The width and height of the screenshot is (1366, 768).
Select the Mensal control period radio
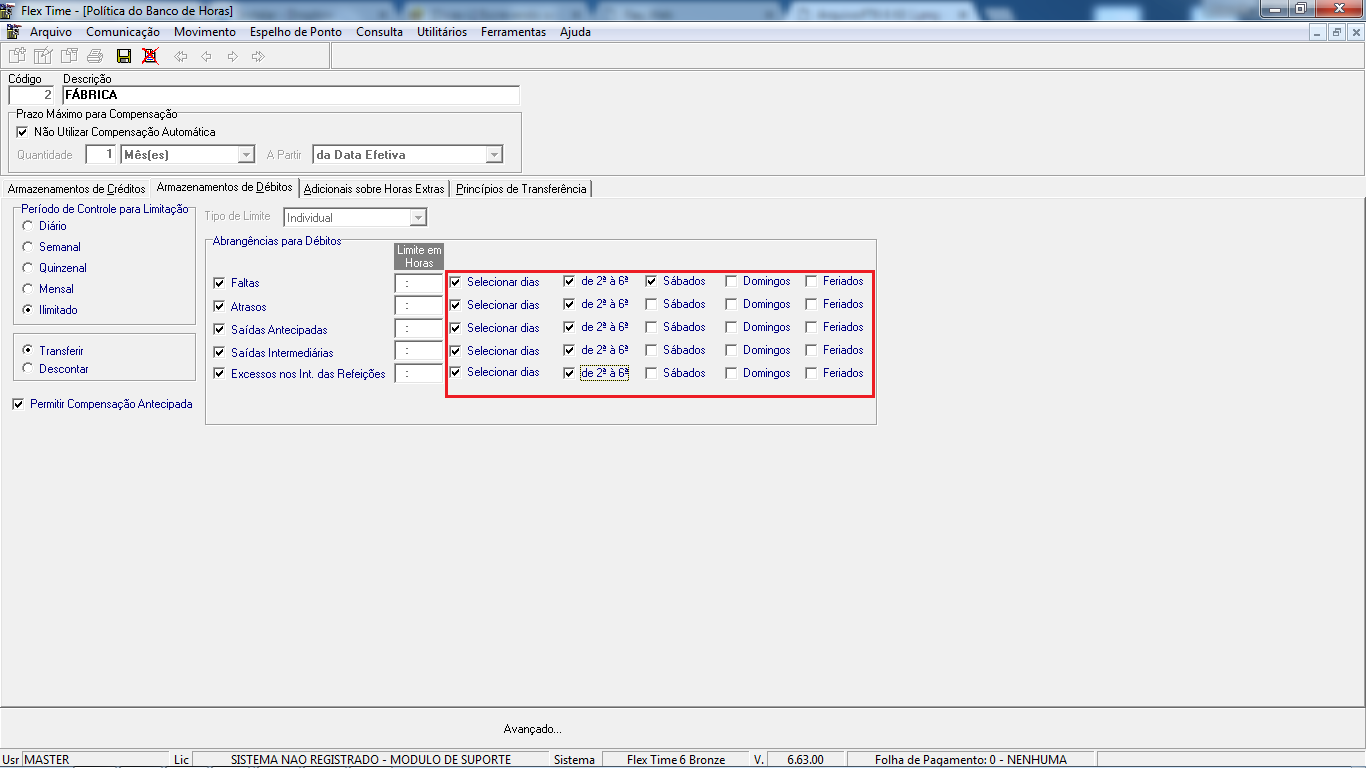(28, 289)
